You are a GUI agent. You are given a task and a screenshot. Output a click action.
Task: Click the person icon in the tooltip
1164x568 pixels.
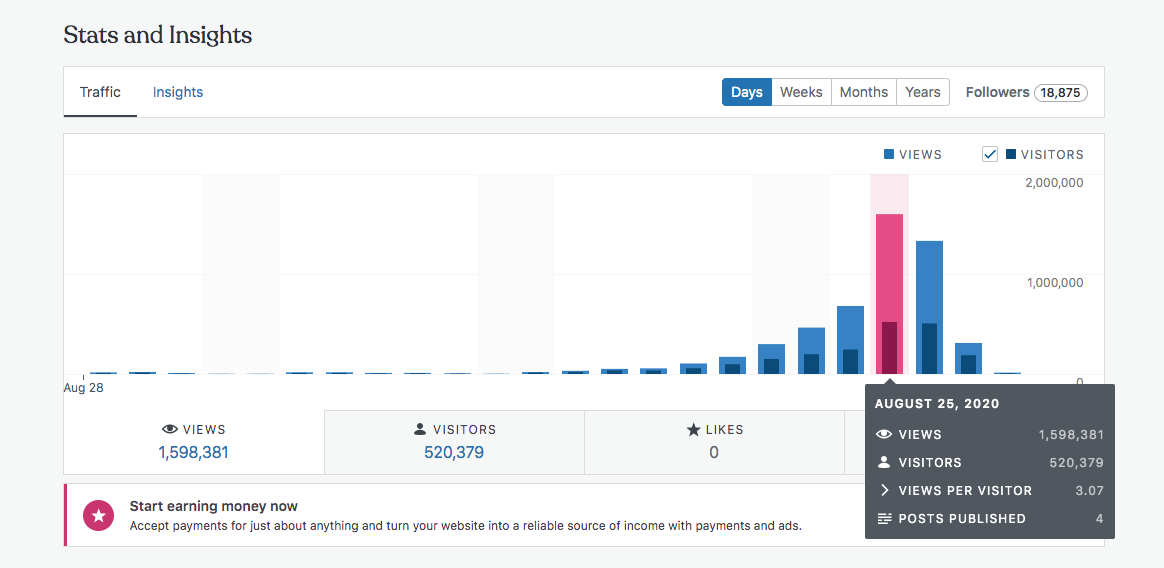[884, 463]
